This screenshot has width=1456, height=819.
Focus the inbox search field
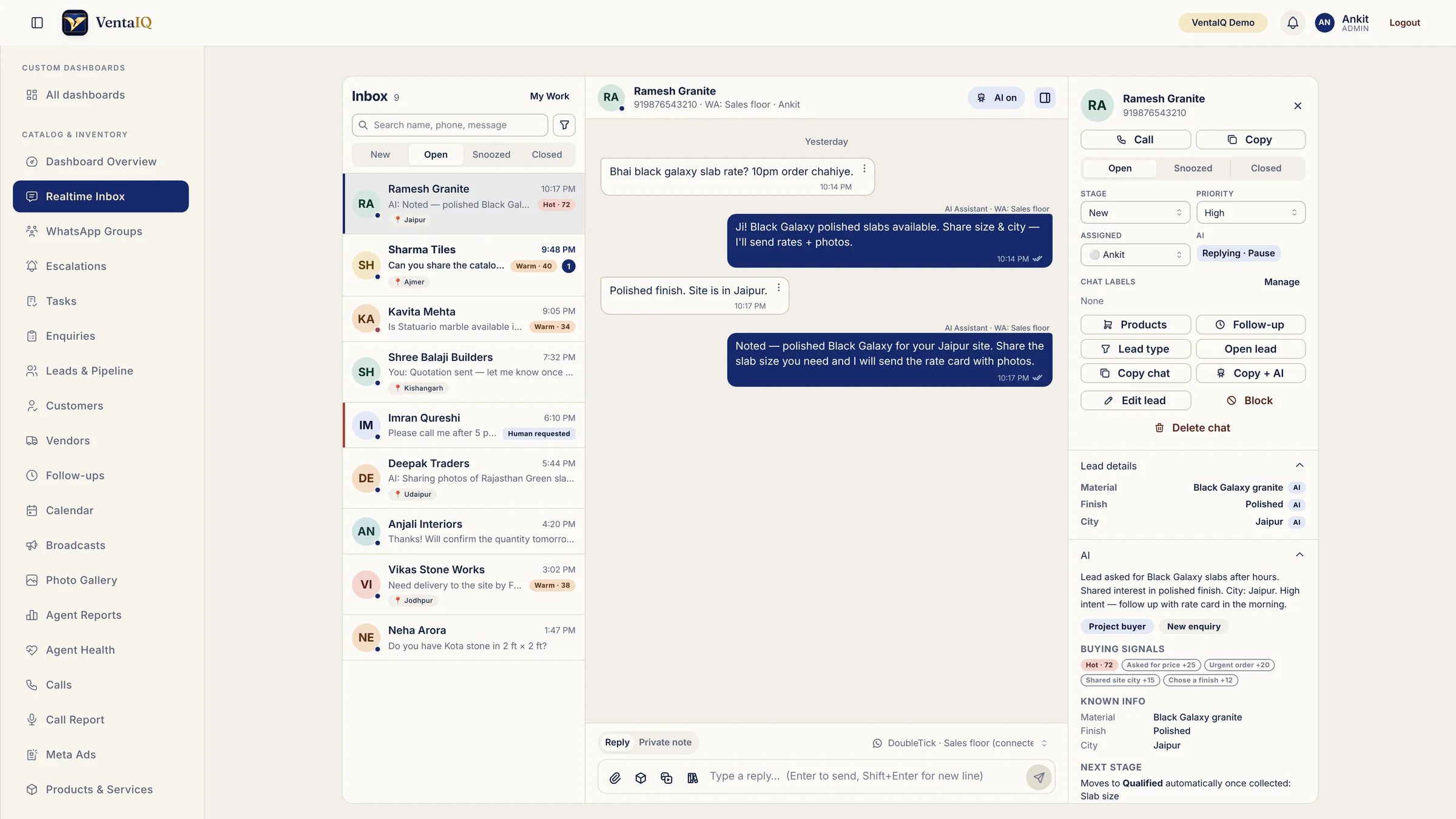coord(450,125)
